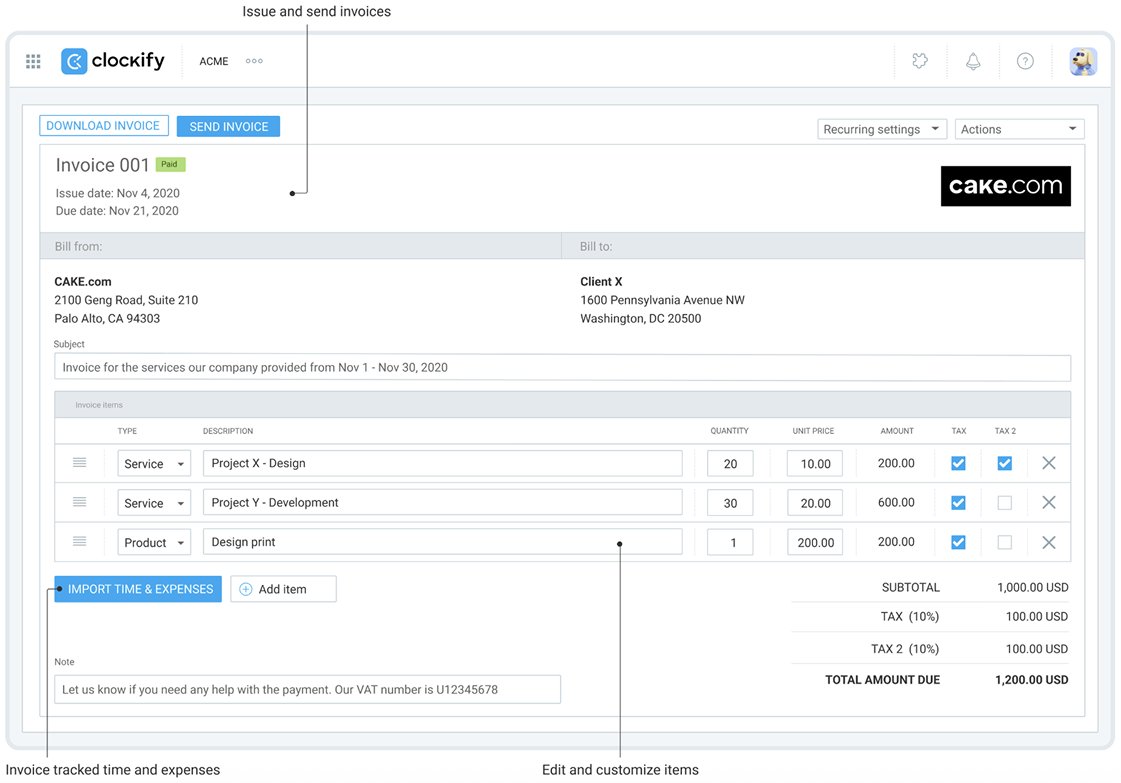1121x783 pixels.
Task: Click the Clockify logo
Action: [x=113, y=61]
